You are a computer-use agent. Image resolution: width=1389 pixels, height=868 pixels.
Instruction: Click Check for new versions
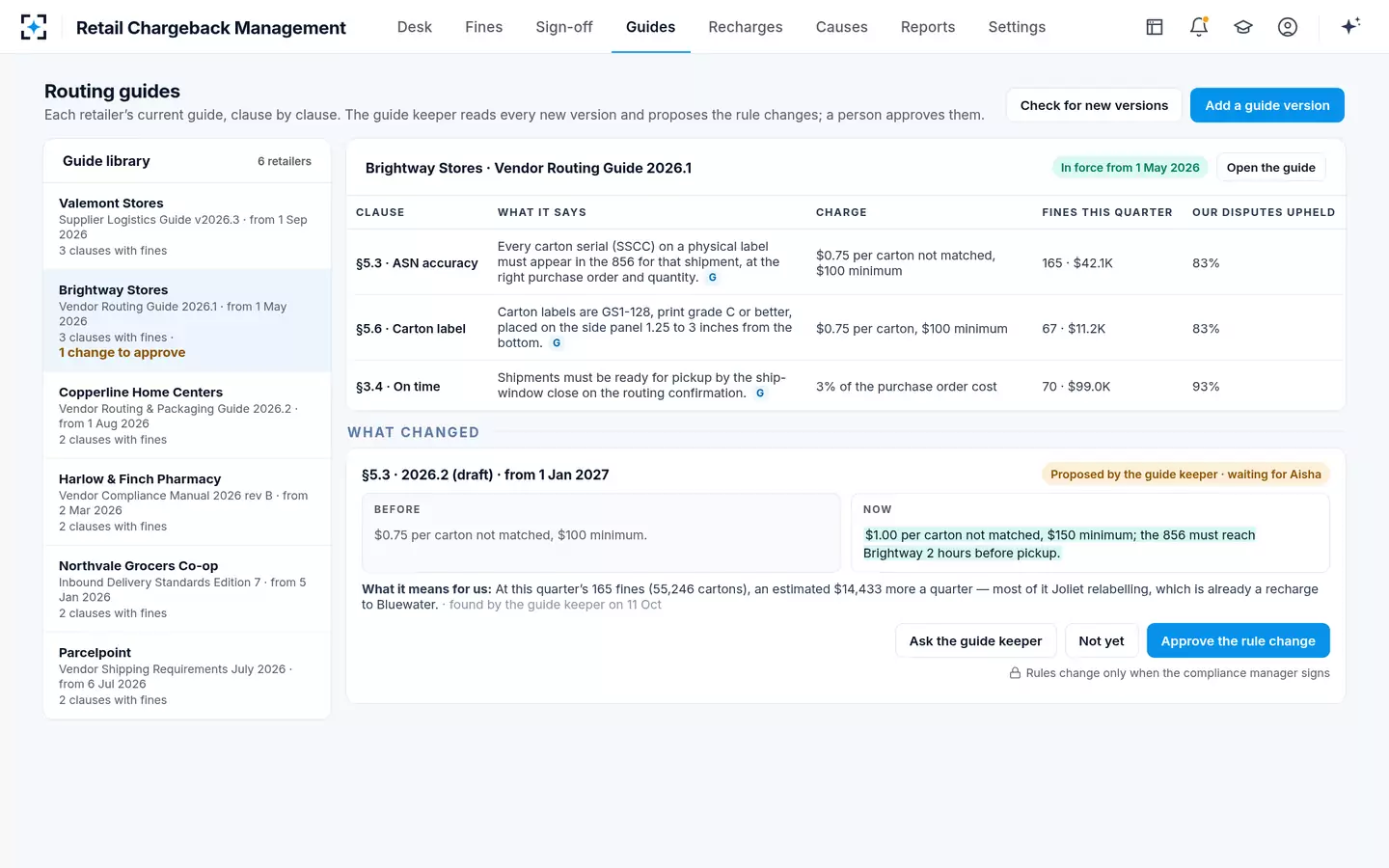click(x=1094, y=105)
